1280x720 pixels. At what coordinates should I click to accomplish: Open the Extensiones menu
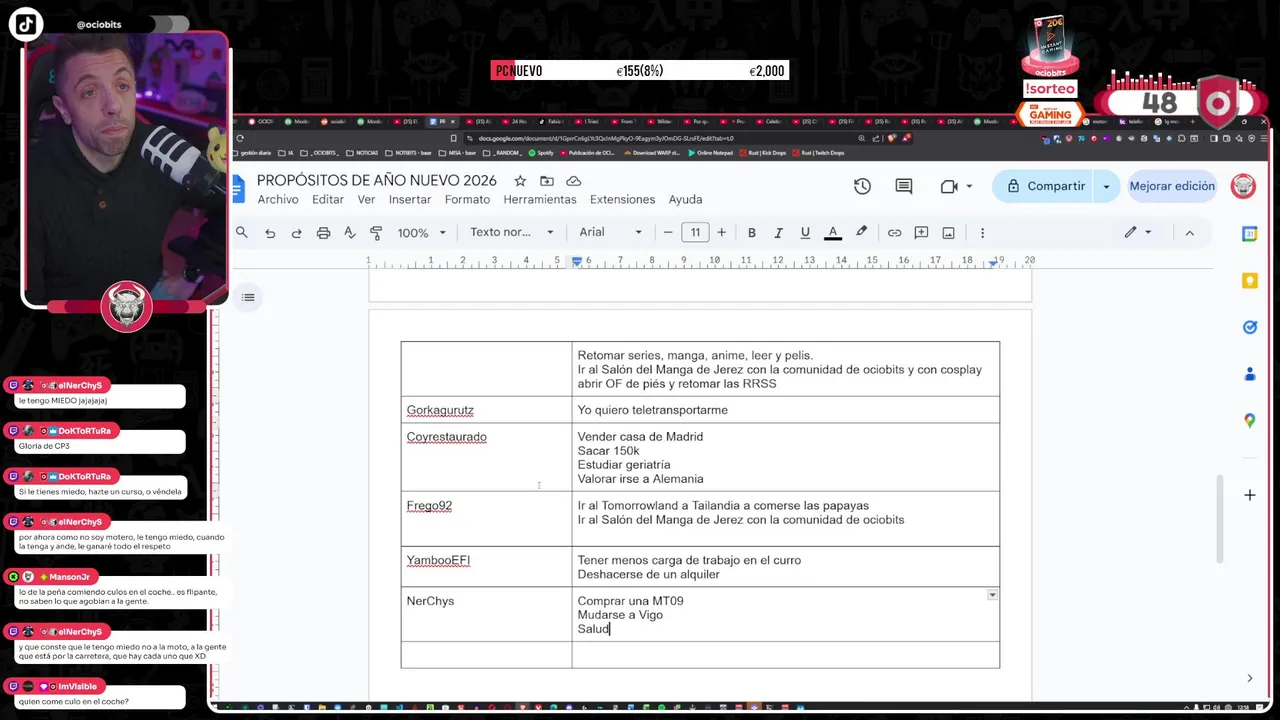click(622, 200)
